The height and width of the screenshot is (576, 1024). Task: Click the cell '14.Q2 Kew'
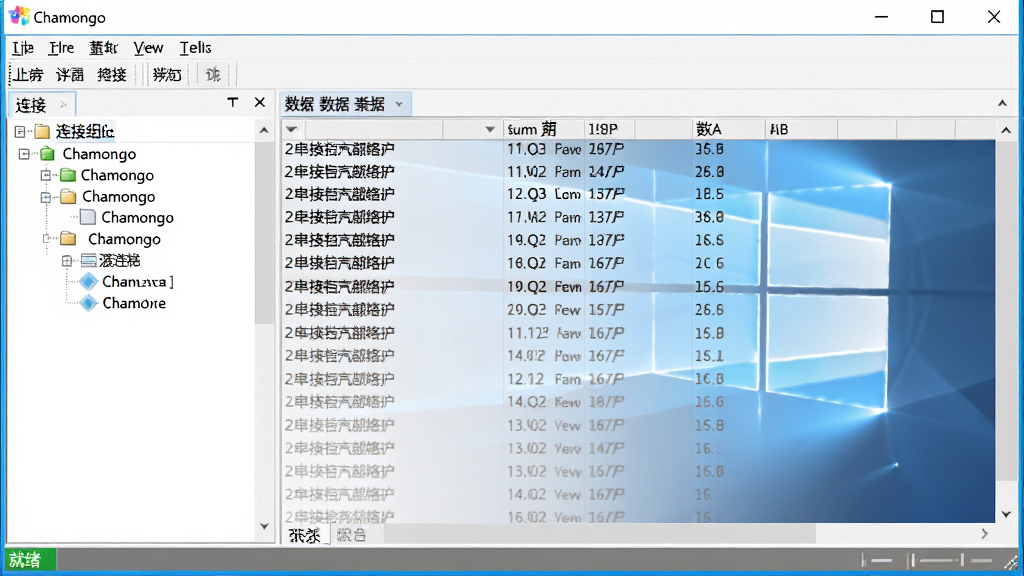tap(544, 402)
